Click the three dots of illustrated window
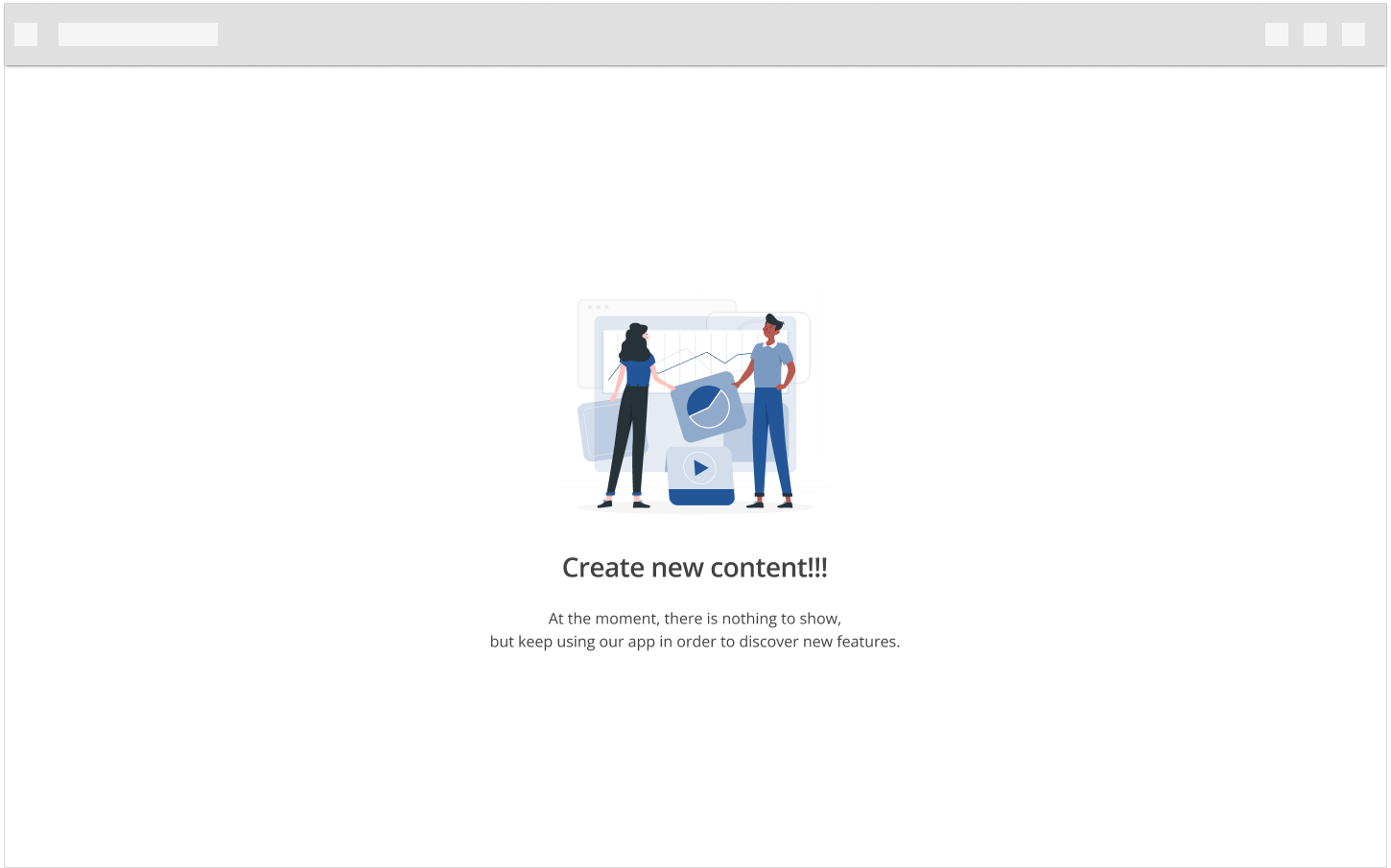The width and height of the screenshot is (1391, 868). point(598,307)
